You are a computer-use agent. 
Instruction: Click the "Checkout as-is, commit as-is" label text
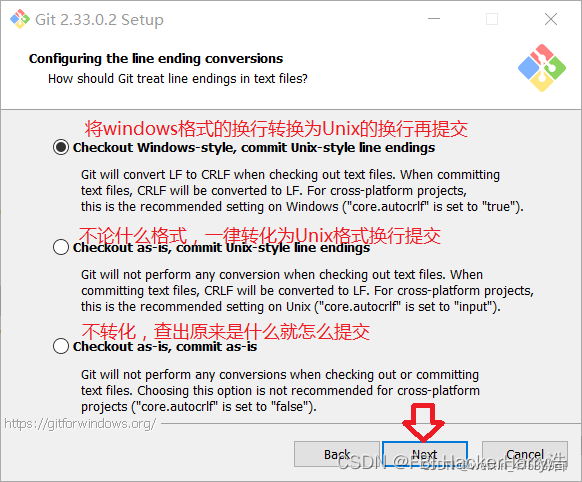(x=165, y=347)
